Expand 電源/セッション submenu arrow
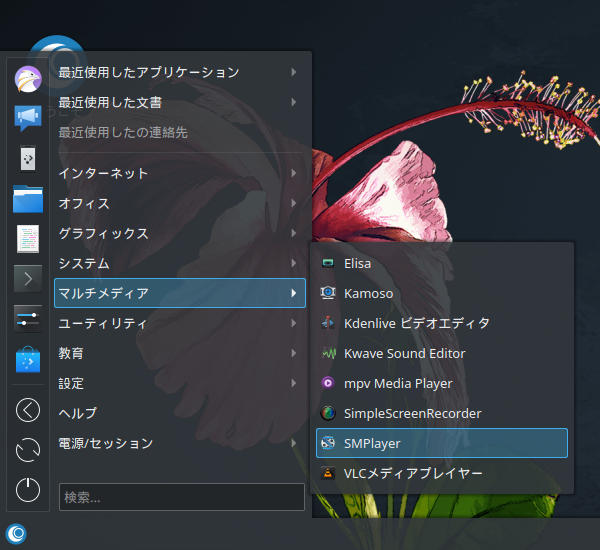 (293, 443)
